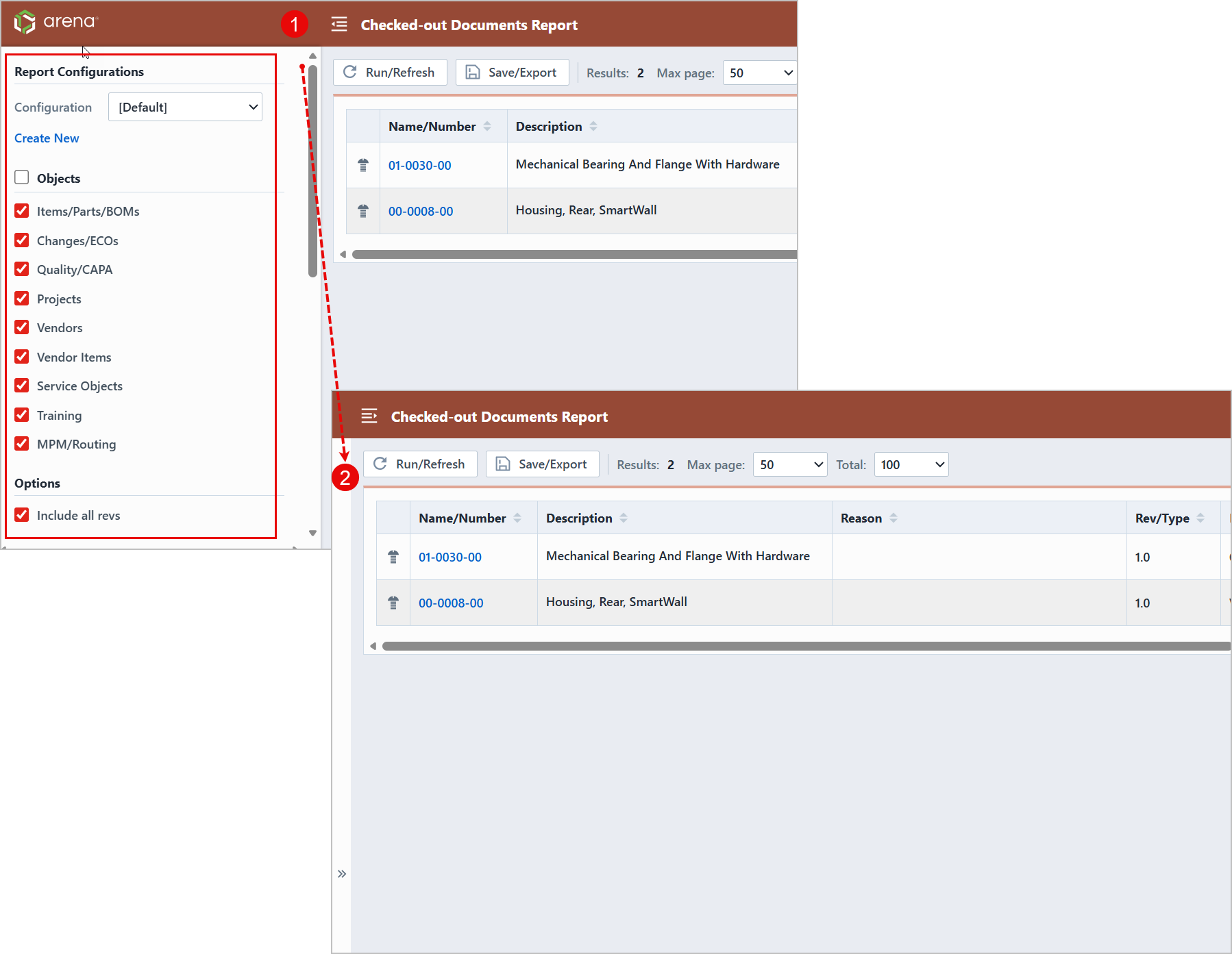
Task: Uncheck Quality/CAPA checkbox
Action: click(22, 268)
